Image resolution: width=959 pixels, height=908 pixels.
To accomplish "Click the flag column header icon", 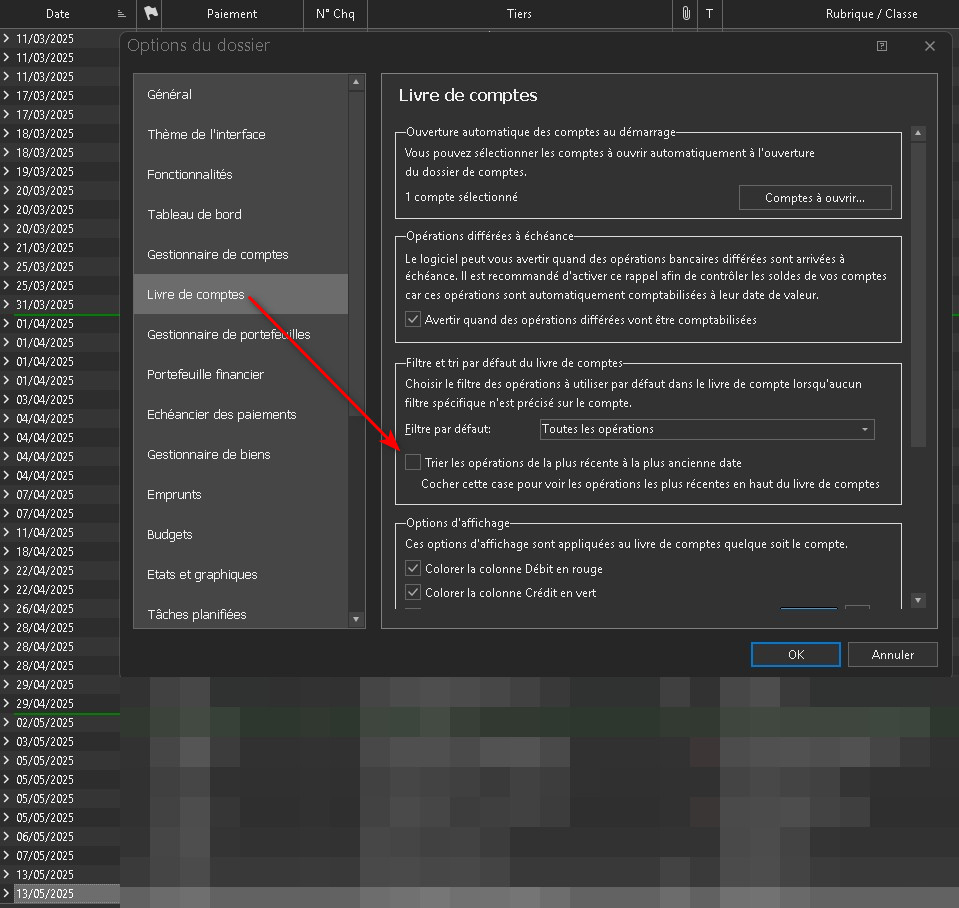I will pyautogui.click(x=150, y=13).
